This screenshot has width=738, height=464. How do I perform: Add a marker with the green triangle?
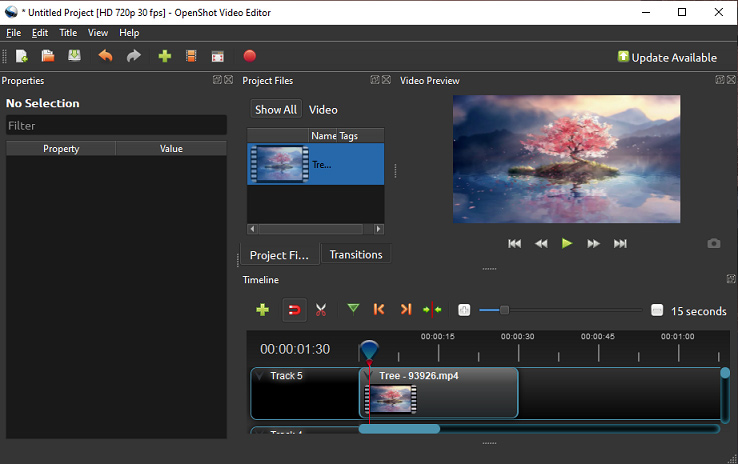353,309
